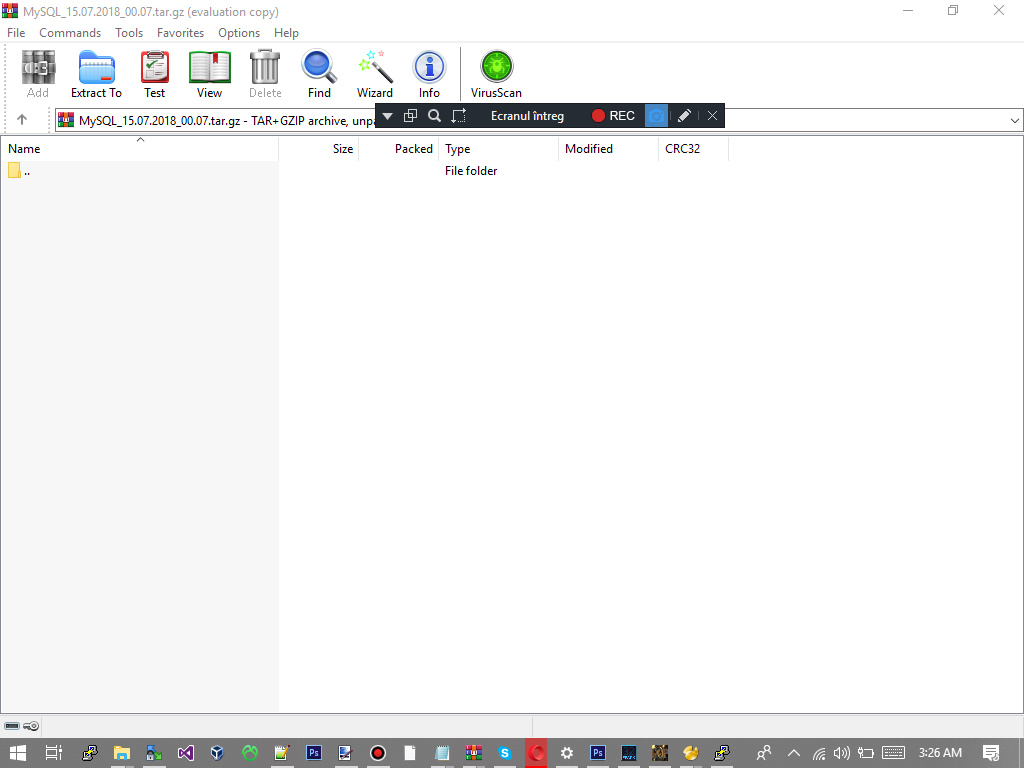
Task: Open the Help menu
Action: click(x=286, y=33)
